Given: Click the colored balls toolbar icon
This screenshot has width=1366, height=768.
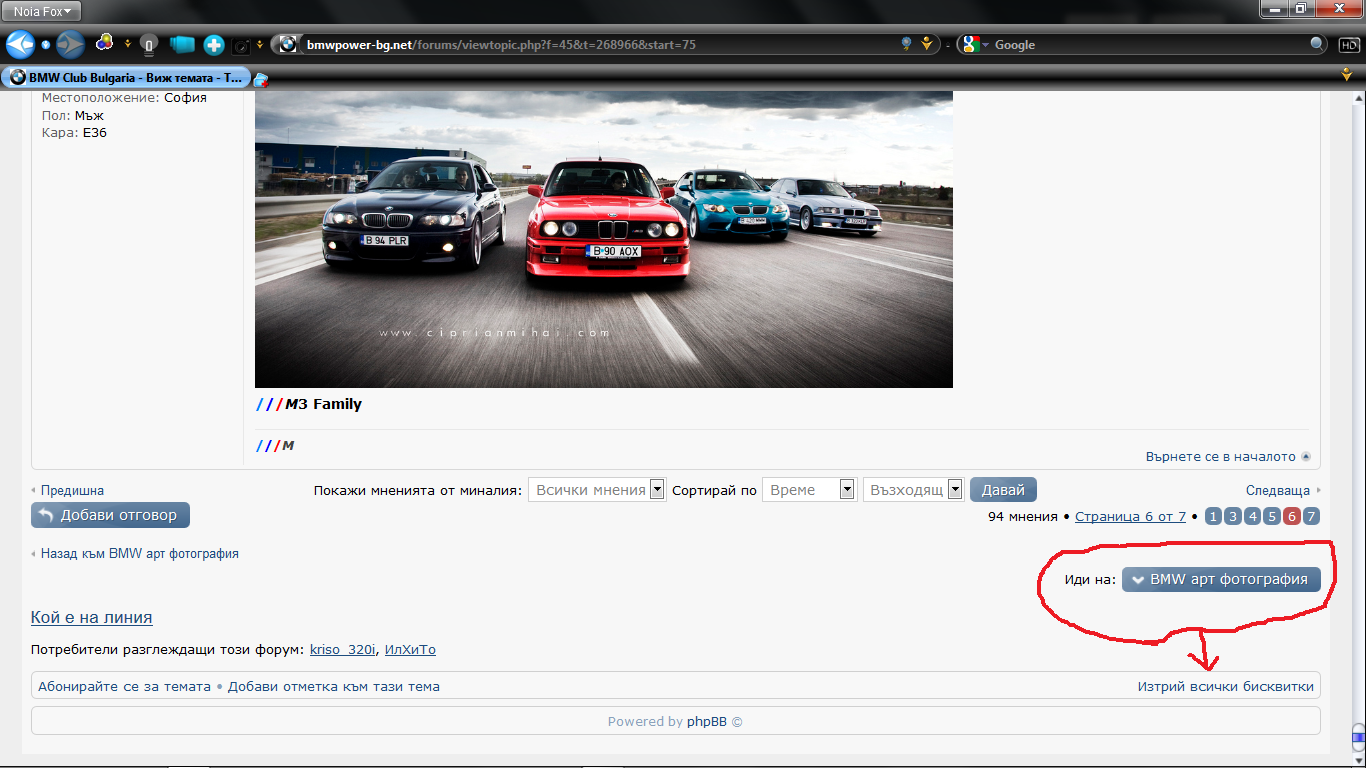Looking at the screenshot, I should 104,44.
